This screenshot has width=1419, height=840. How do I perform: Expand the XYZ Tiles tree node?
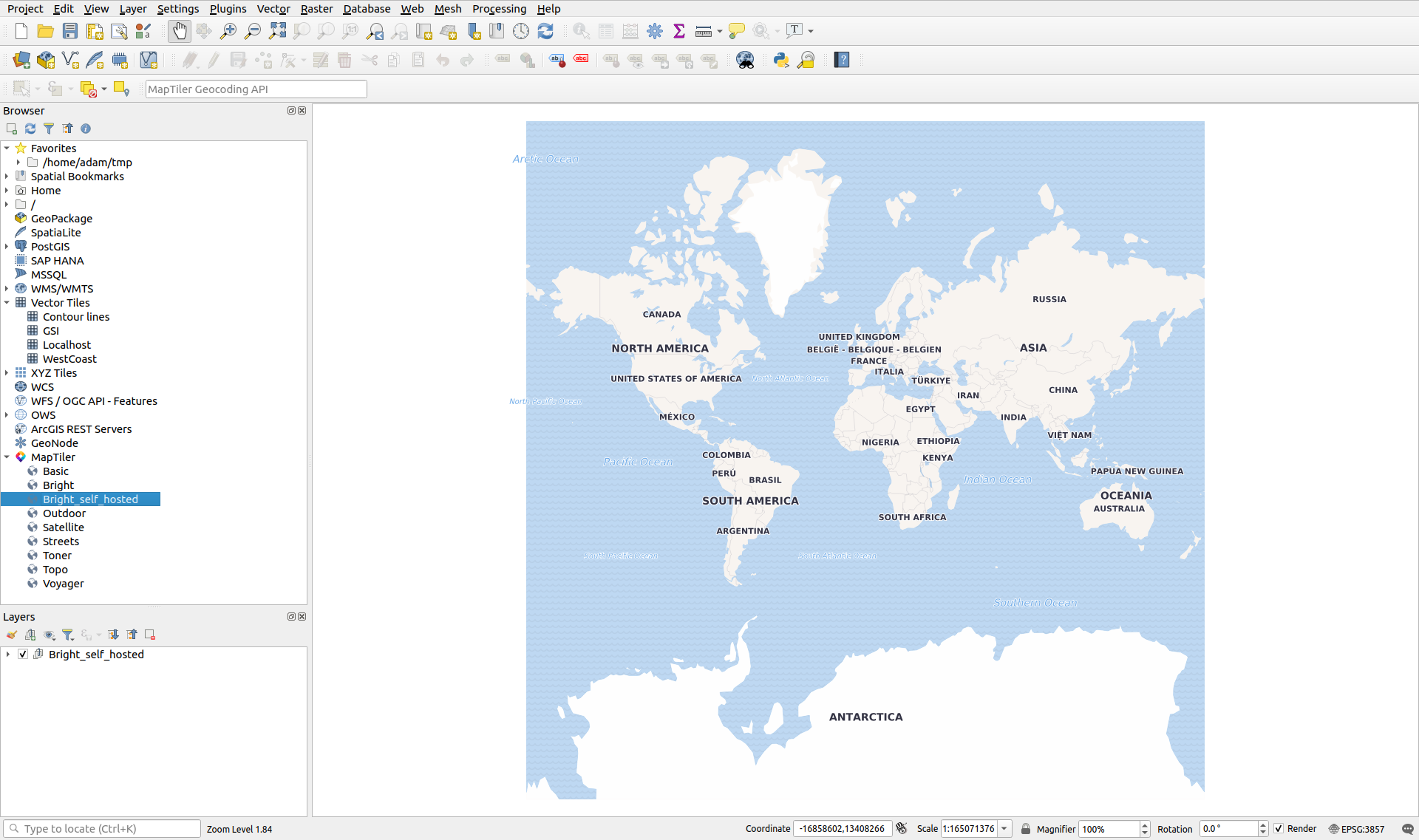pyautogui.click(x=7, y=373)
